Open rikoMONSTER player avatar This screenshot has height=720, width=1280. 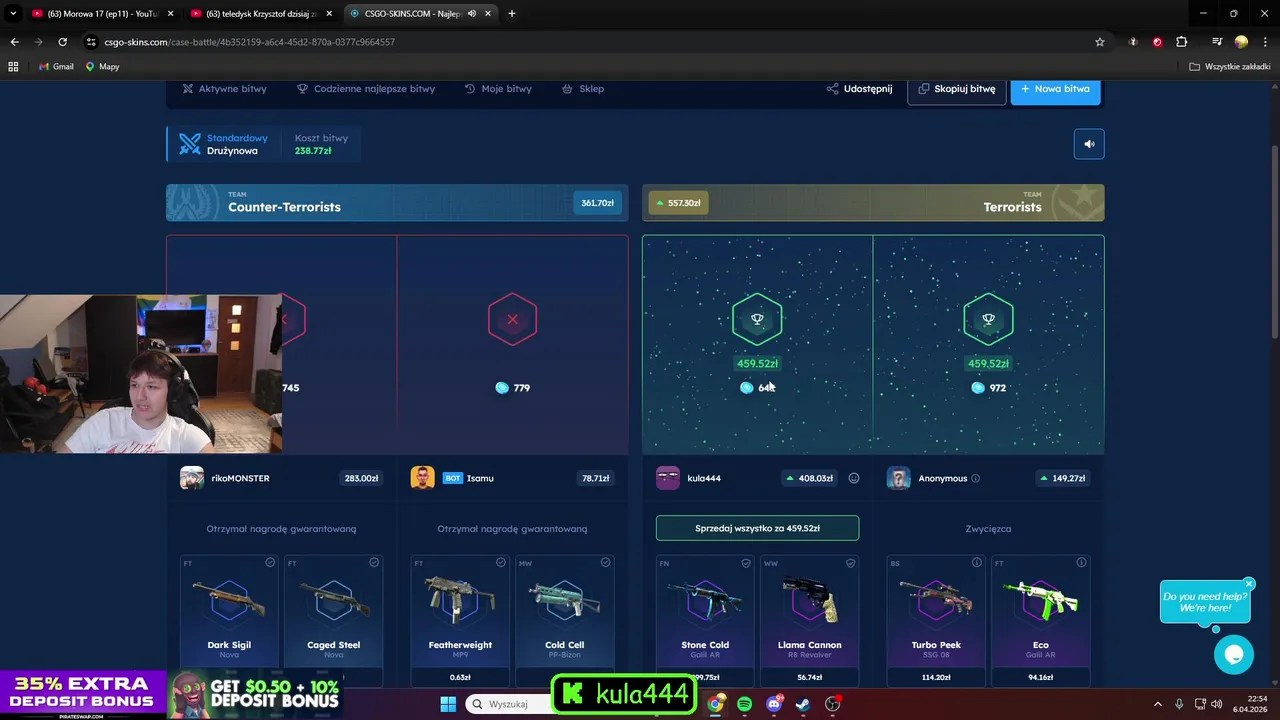(192, 478)
